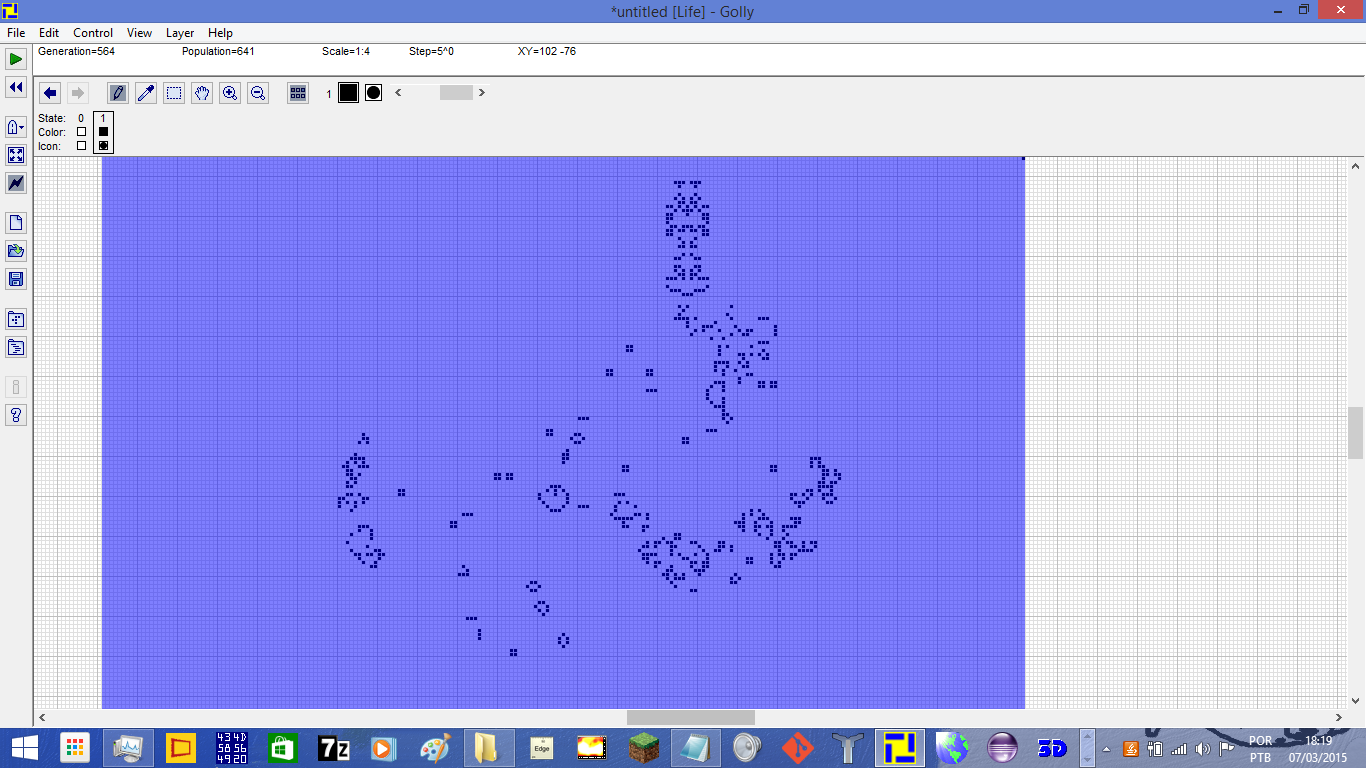Click the right arrow of the state scroller
Screen dimensions: 1366x768
click(x=482, y=93)
